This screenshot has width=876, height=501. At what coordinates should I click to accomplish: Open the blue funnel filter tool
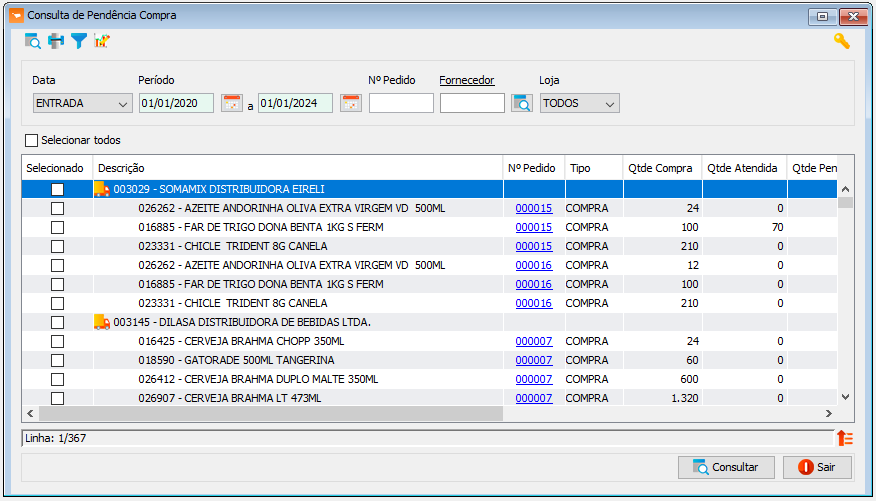click(79, 41)
